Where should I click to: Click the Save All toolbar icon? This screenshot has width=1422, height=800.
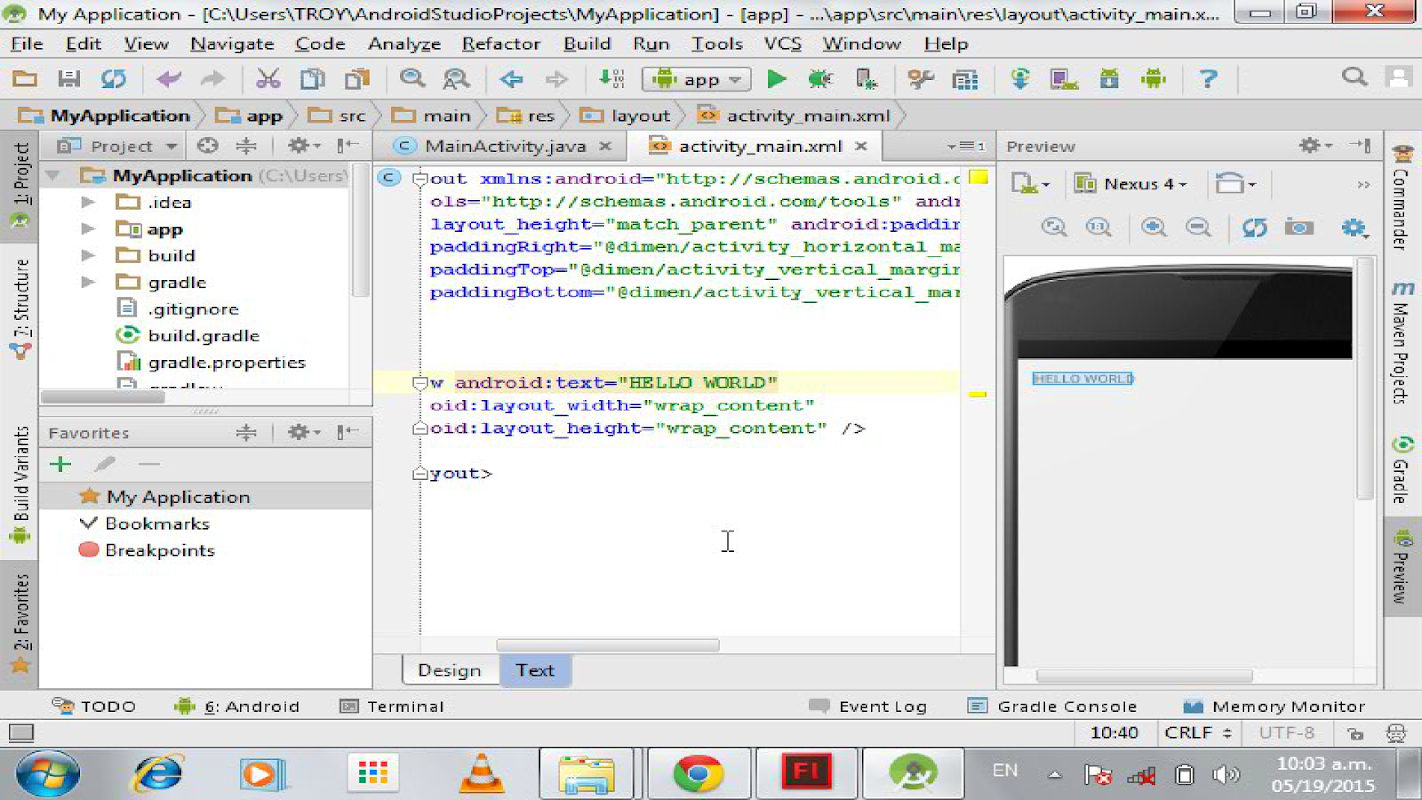(x=69, y=79)
